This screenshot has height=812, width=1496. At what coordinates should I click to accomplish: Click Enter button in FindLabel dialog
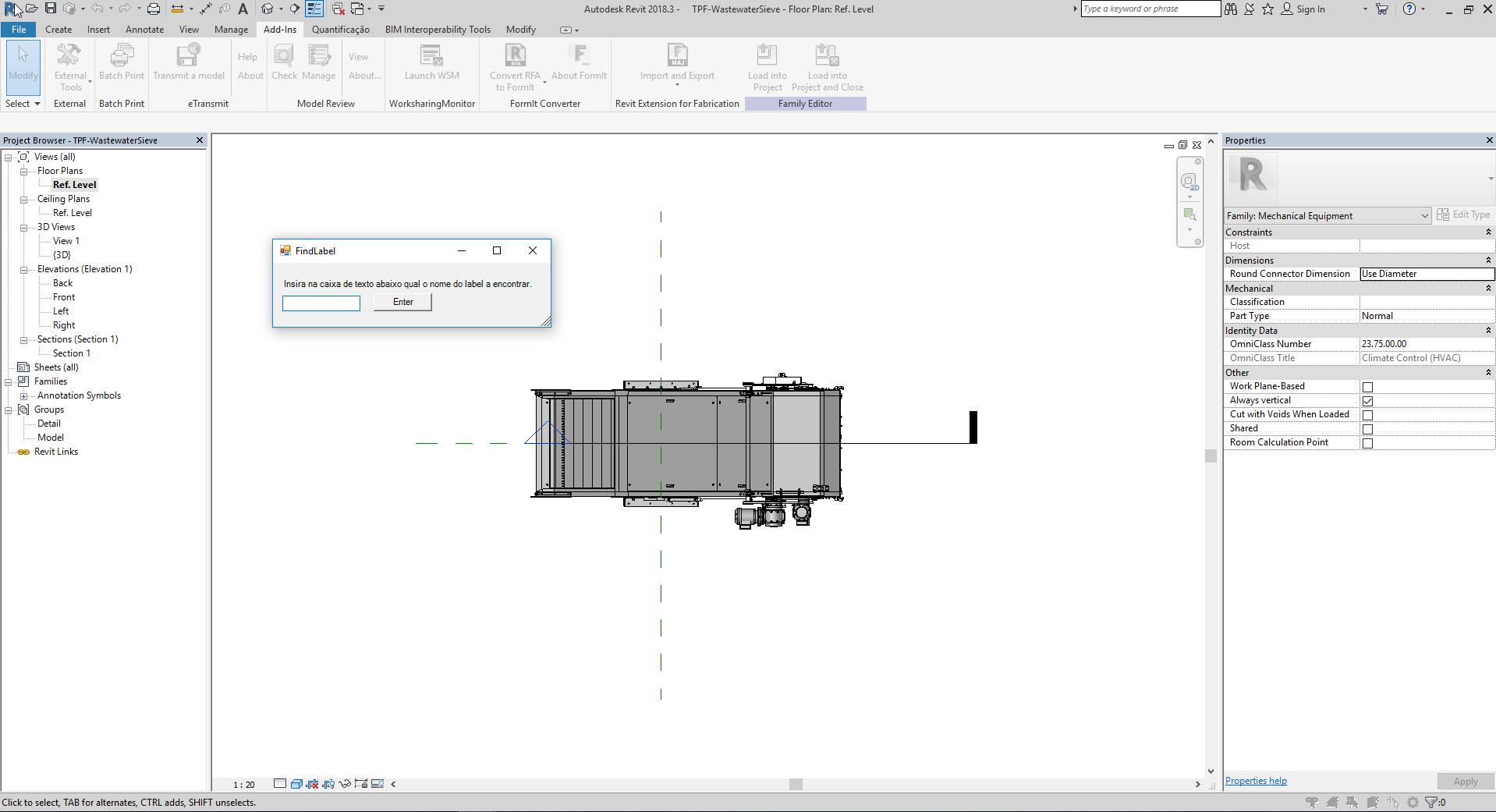point(402,302)
